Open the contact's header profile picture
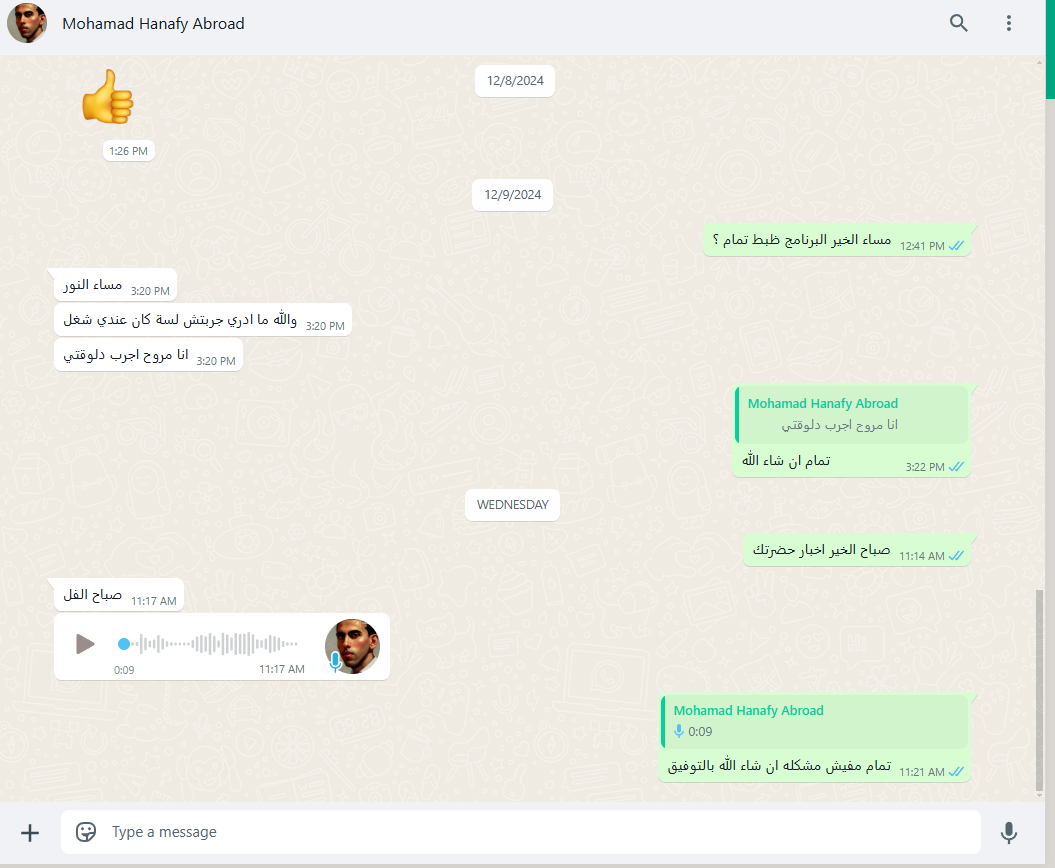This screenshot has width=1055, height=868. 27,23
